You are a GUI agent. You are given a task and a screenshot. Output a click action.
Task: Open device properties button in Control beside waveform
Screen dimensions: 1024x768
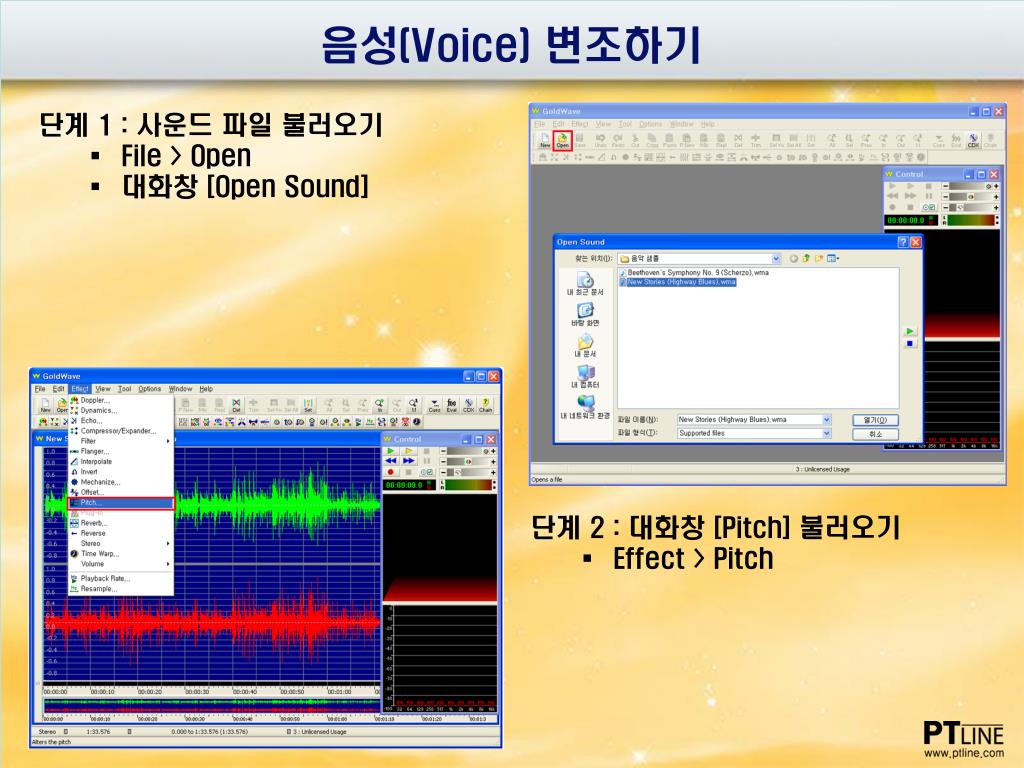426,472
